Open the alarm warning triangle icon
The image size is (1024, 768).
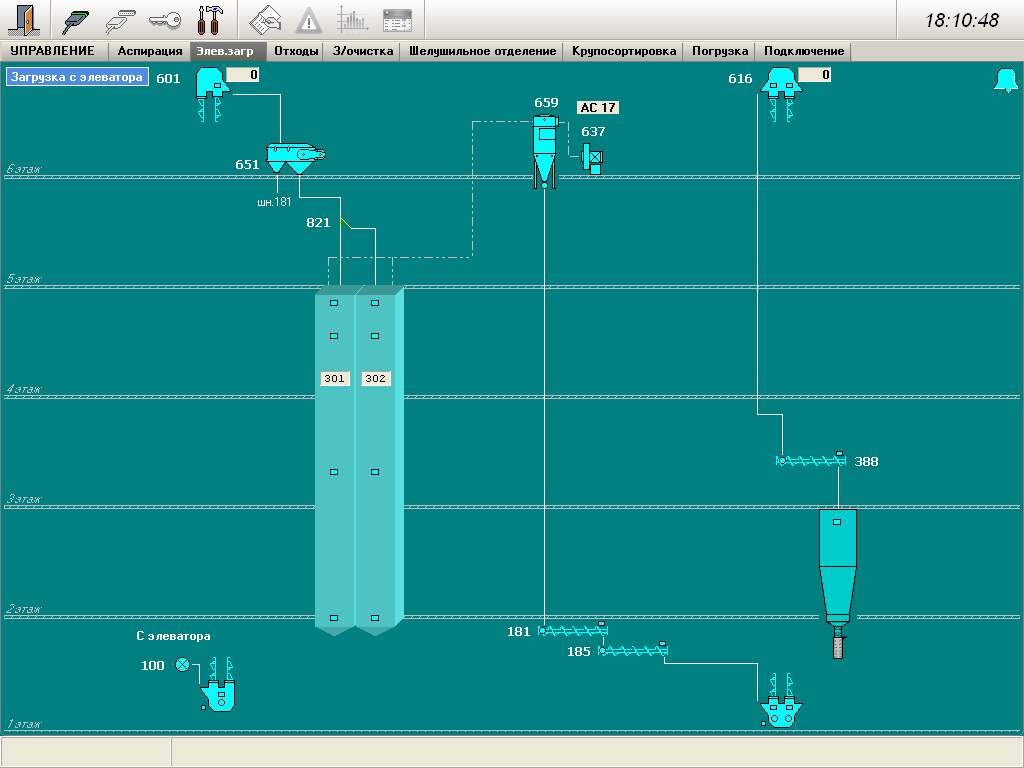pos(309,19)
